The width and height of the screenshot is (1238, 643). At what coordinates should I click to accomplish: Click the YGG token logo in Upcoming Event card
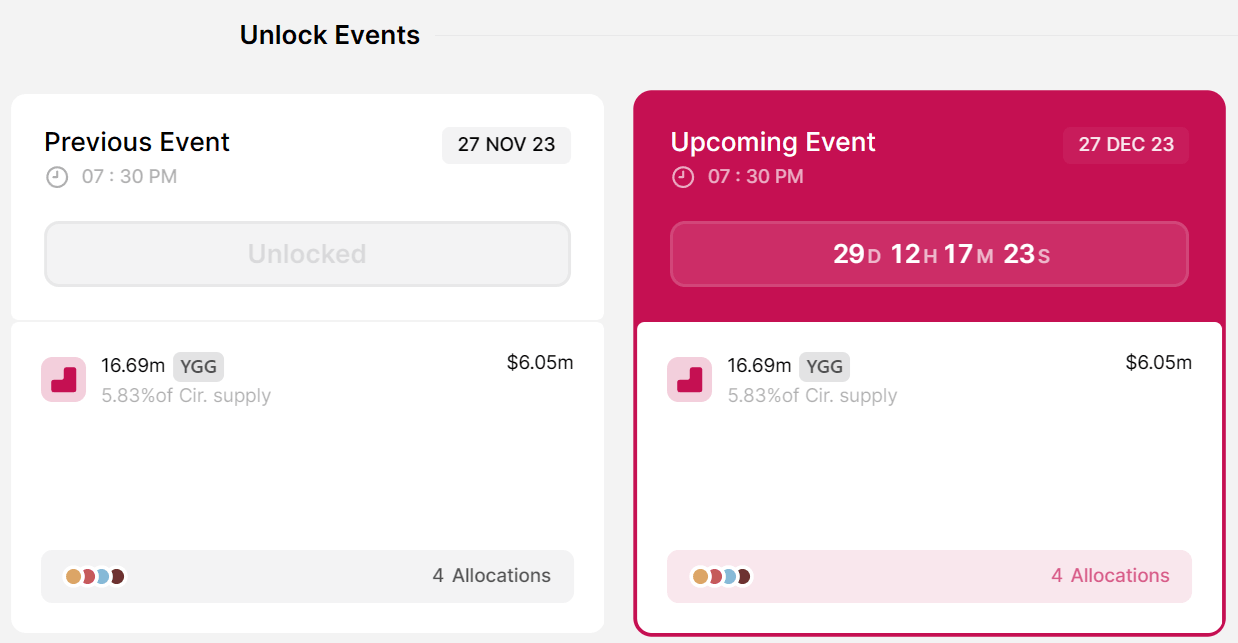[x=689, y=381]
